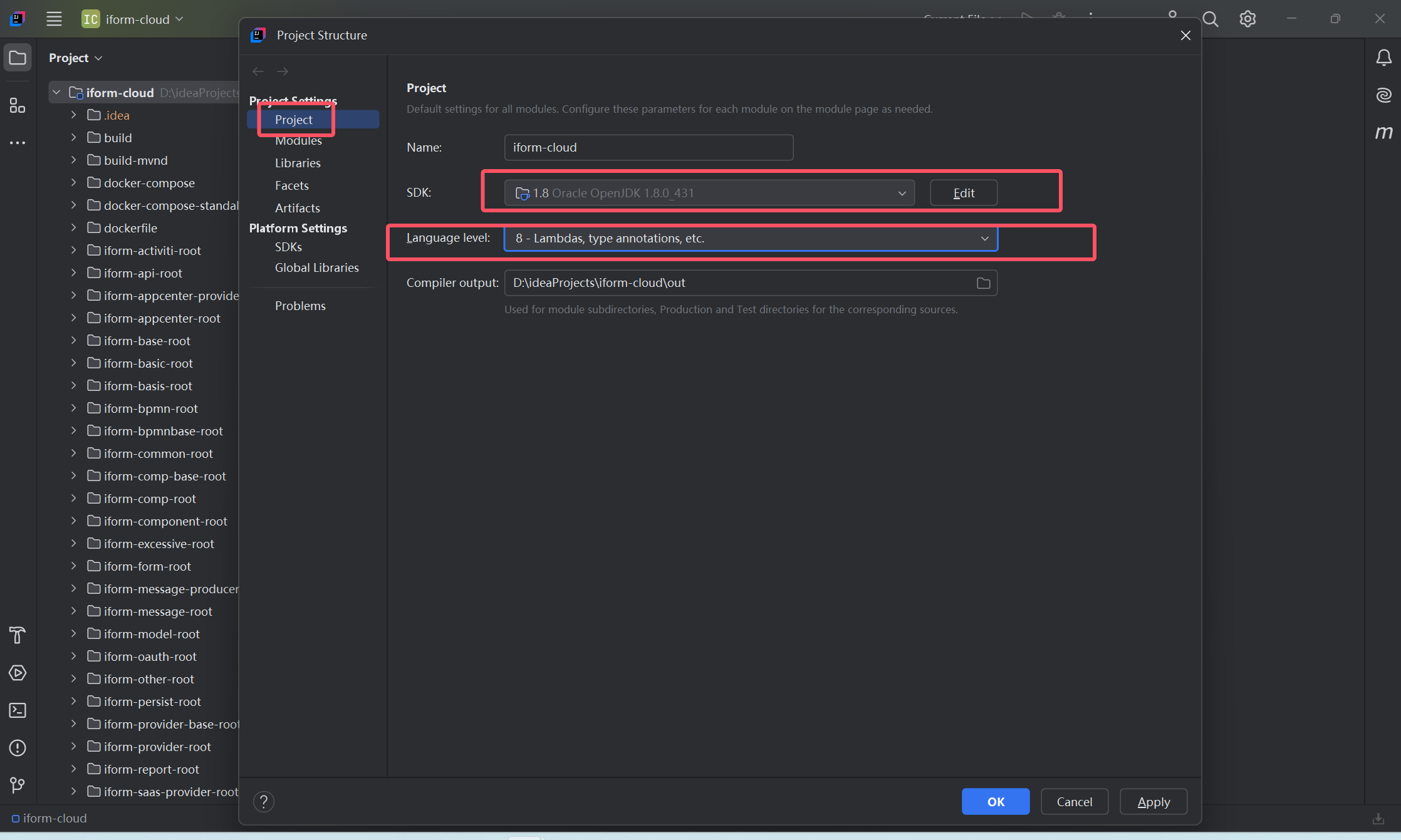Open the Language level dropdown
The height and width of the screenshot is (840, 1401).
click(x=751, y=239)
